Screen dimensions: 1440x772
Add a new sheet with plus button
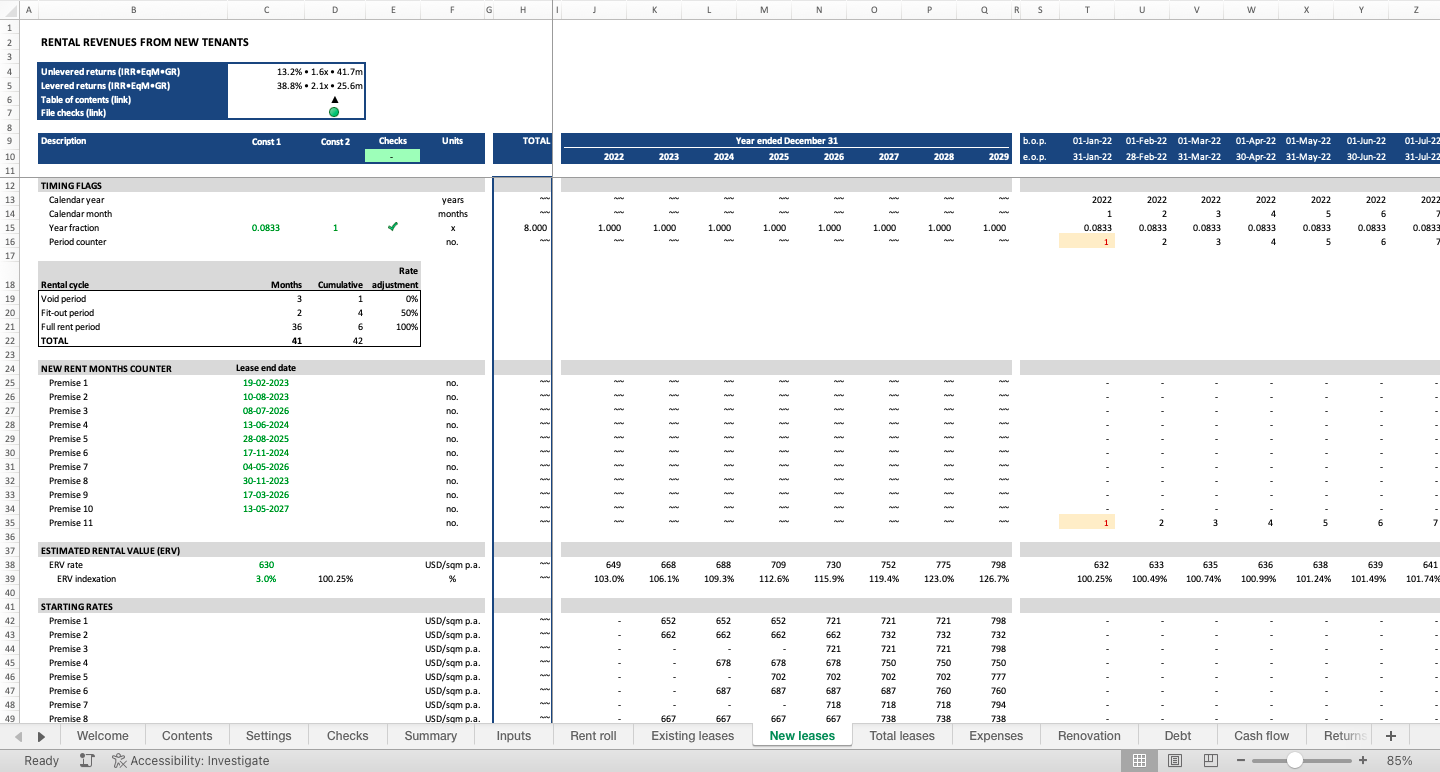click(1390, 735)
